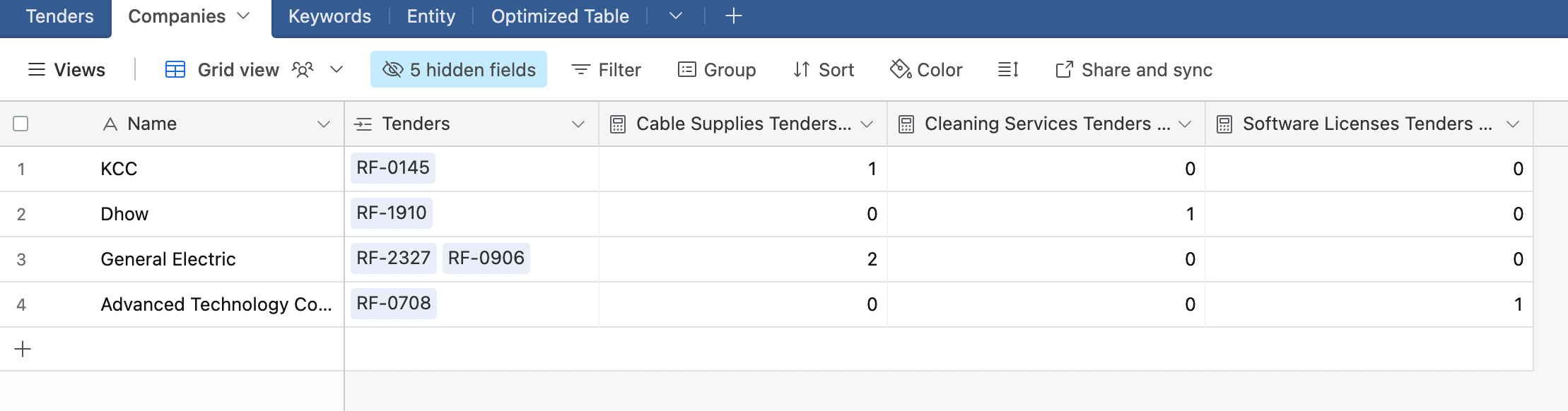Open the Grid view options chevron

[337, 69]
